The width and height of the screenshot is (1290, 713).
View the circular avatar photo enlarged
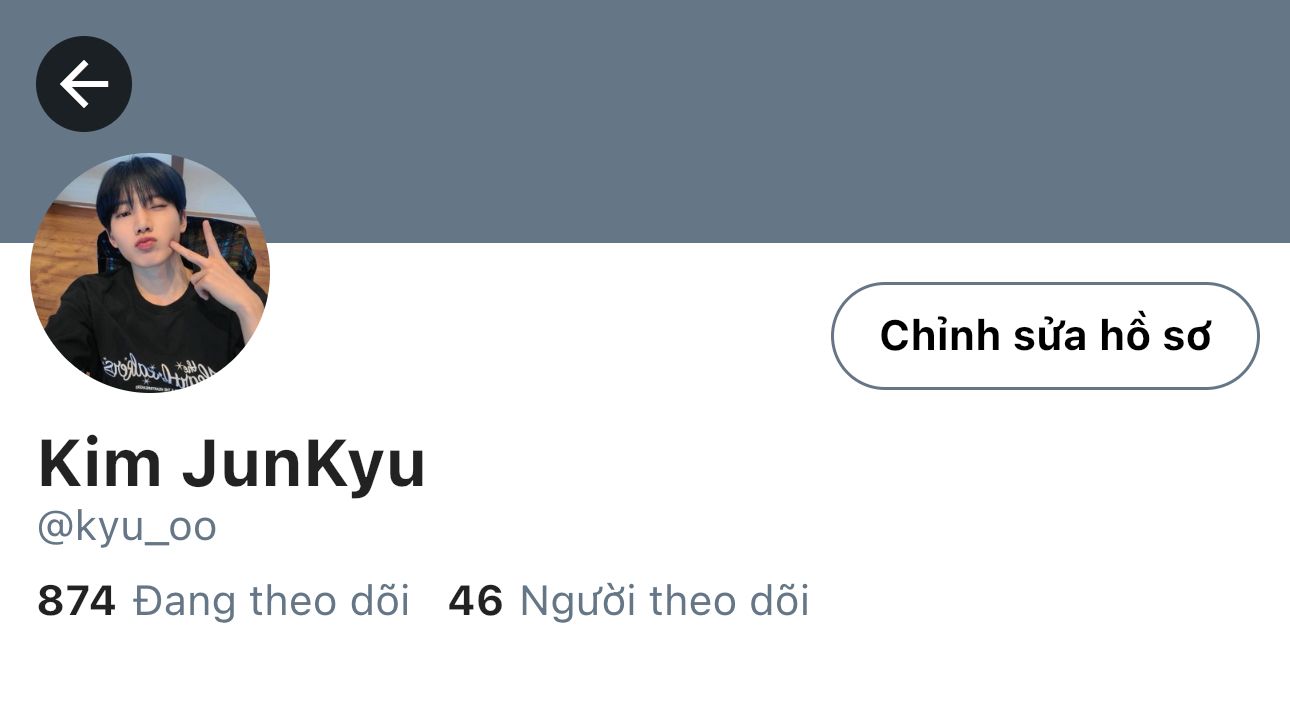click(x=150, y=273)
